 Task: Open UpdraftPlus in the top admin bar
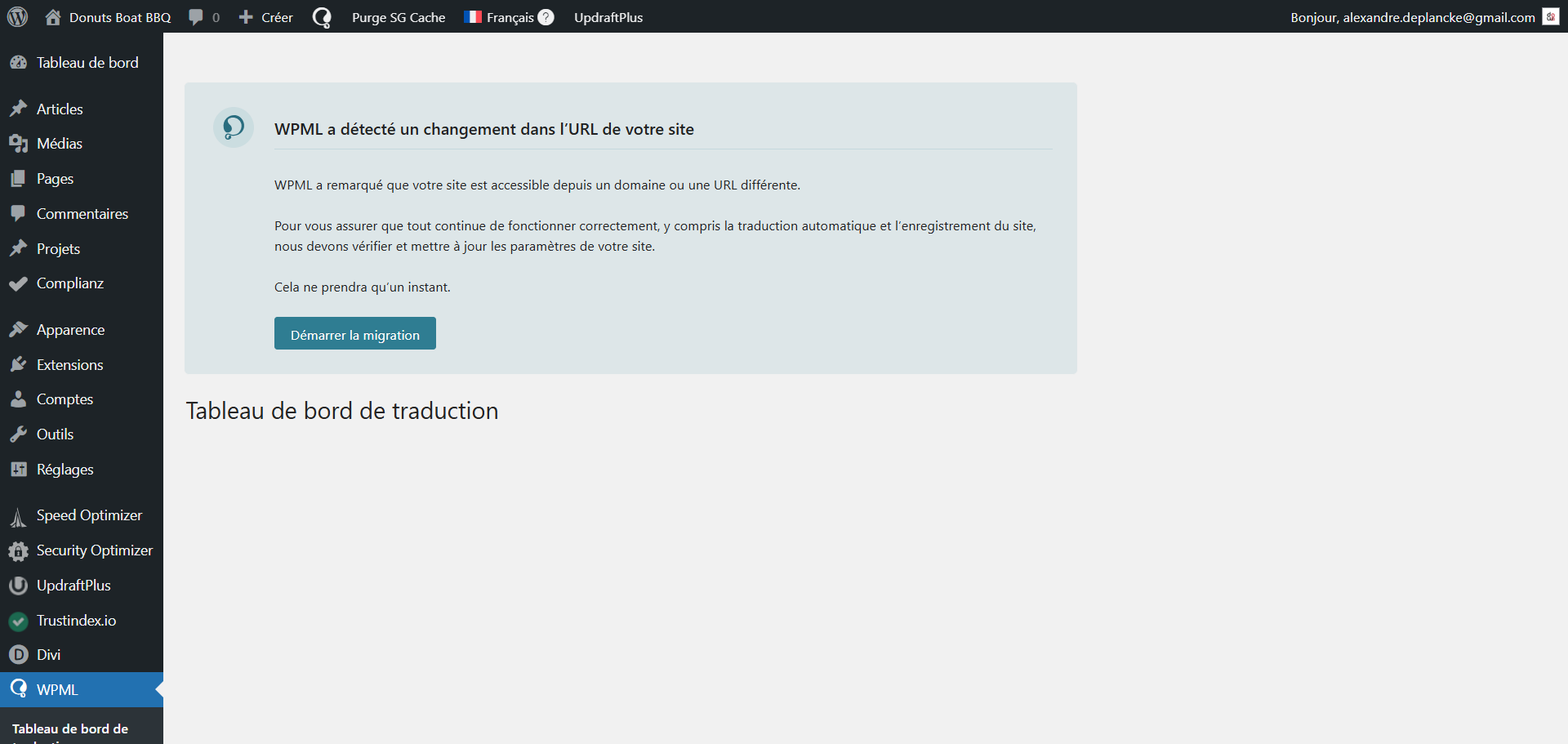[x=608, y=17]
